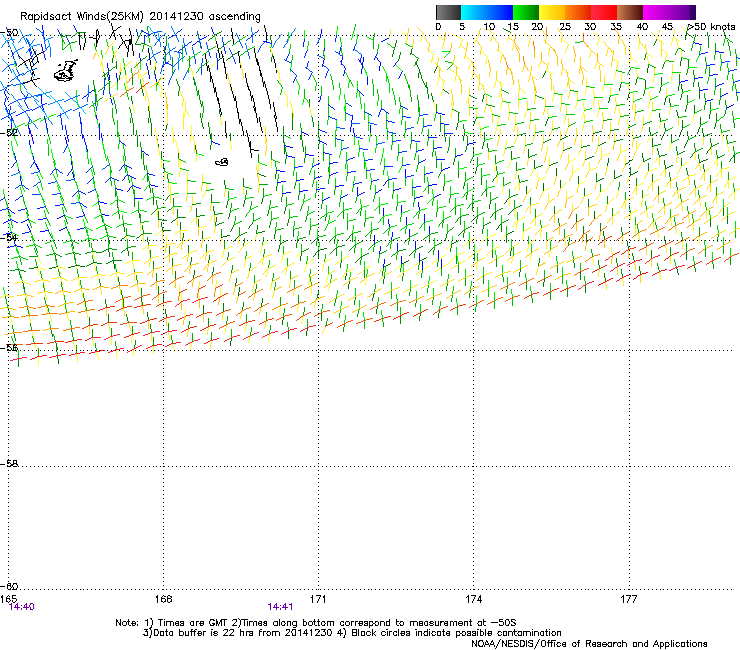Click the 'NOAA/NESDIS/Office of Research and Applications' credit
The height and width of the screenshot is (650, 740).
[589, 644]
